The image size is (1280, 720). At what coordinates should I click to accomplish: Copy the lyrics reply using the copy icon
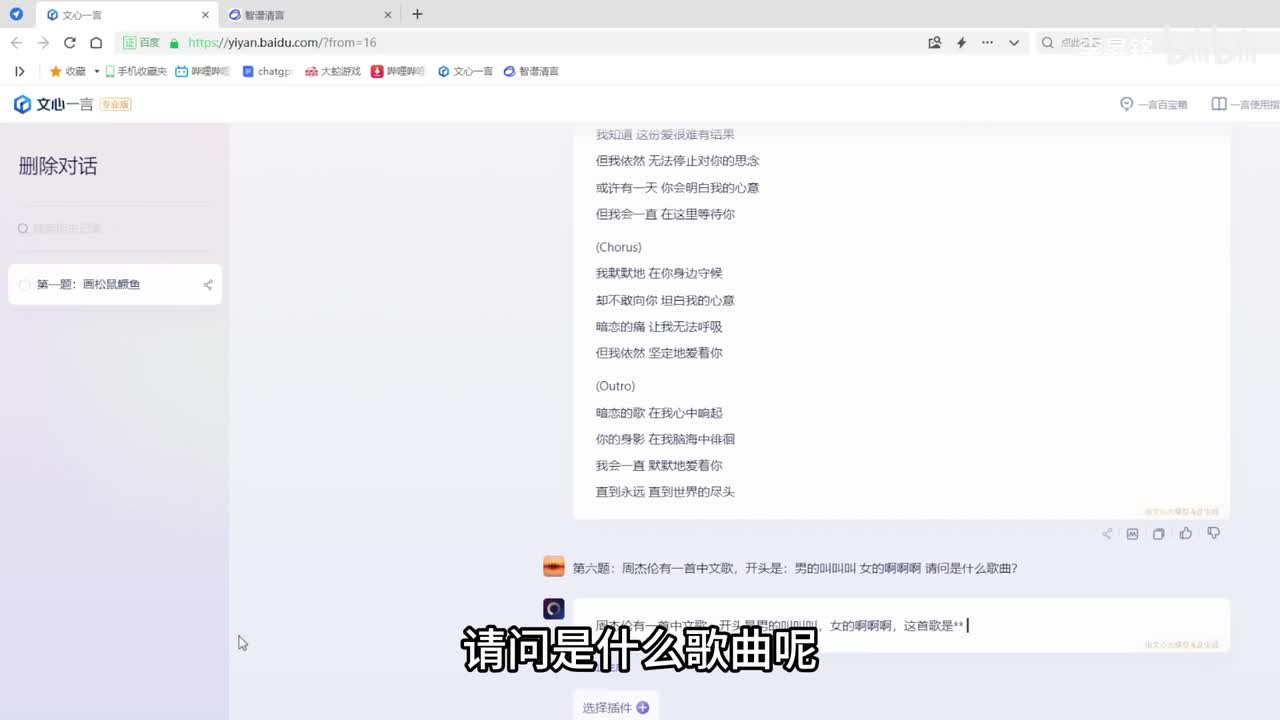pyautogui.click(x=1159, y=534)
